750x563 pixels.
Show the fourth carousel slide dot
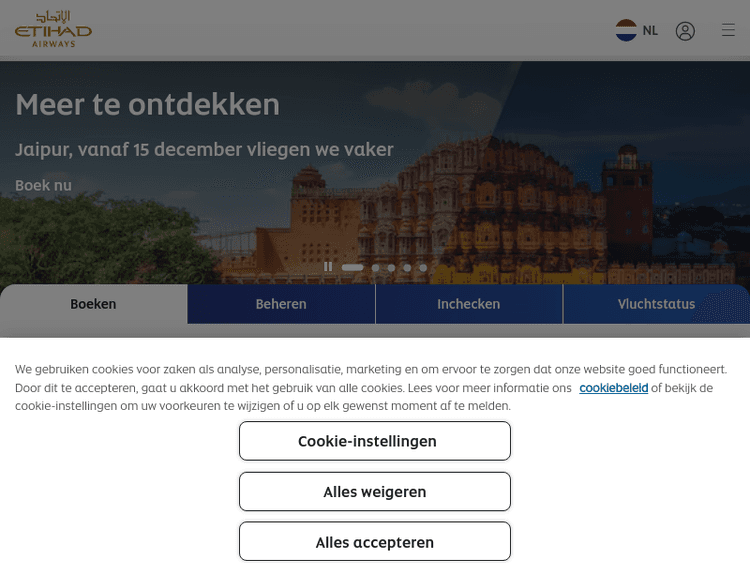click(407, 268)
